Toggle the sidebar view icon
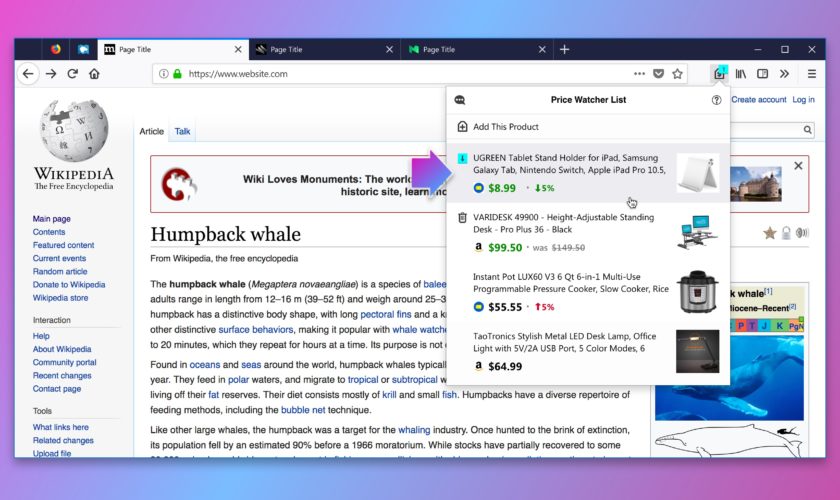The width and height of the screenshot is (840, 500). (x=762, y=73)
